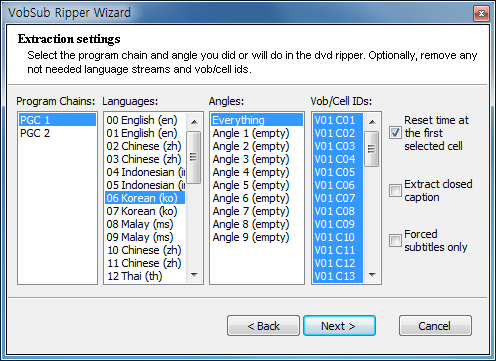
Task: Select Angle 2 (empty)
Action: click(257, 146)
